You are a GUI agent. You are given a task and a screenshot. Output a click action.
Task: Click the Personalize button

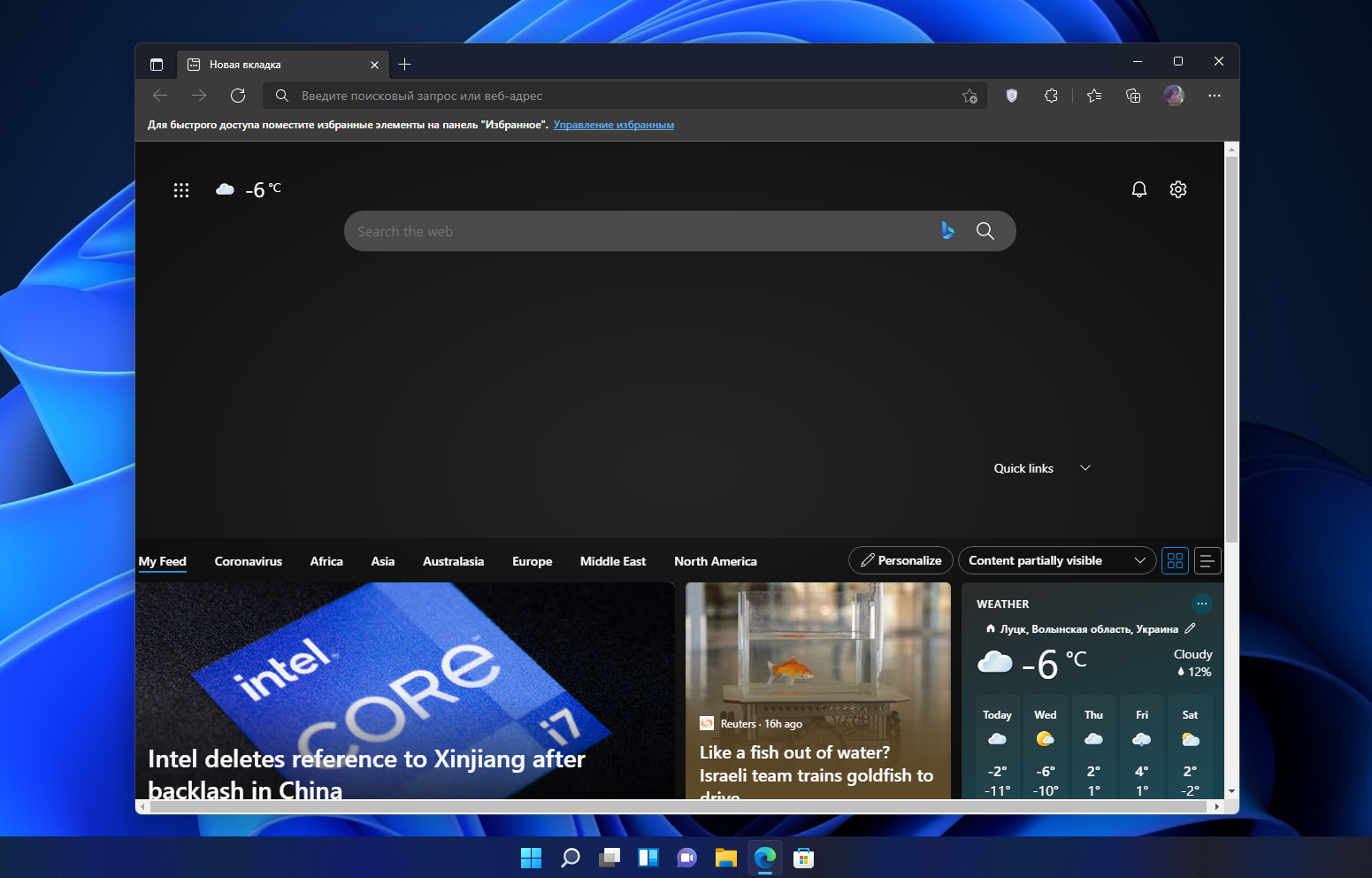901,560
